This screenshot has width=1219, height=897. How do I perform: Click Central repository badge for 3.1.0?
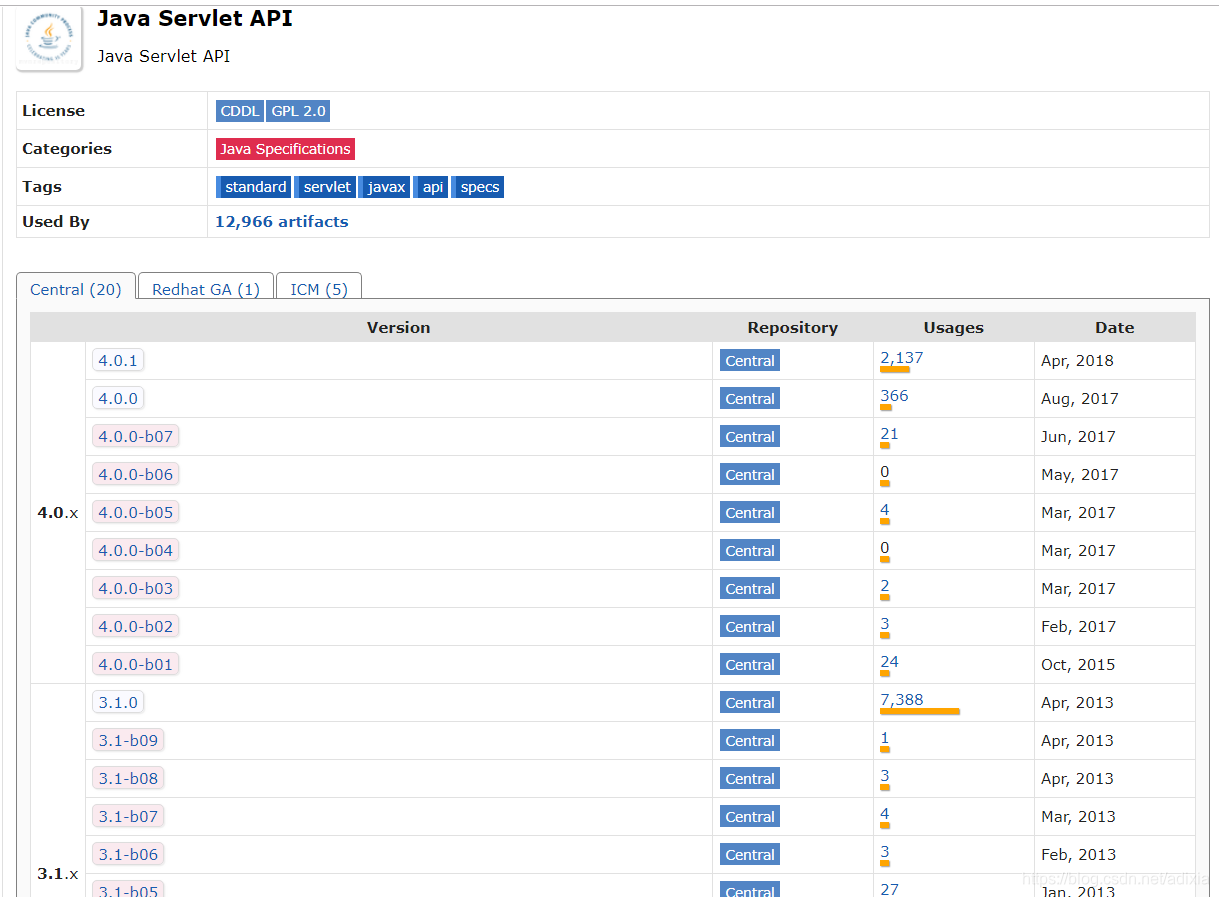[750, 703]
